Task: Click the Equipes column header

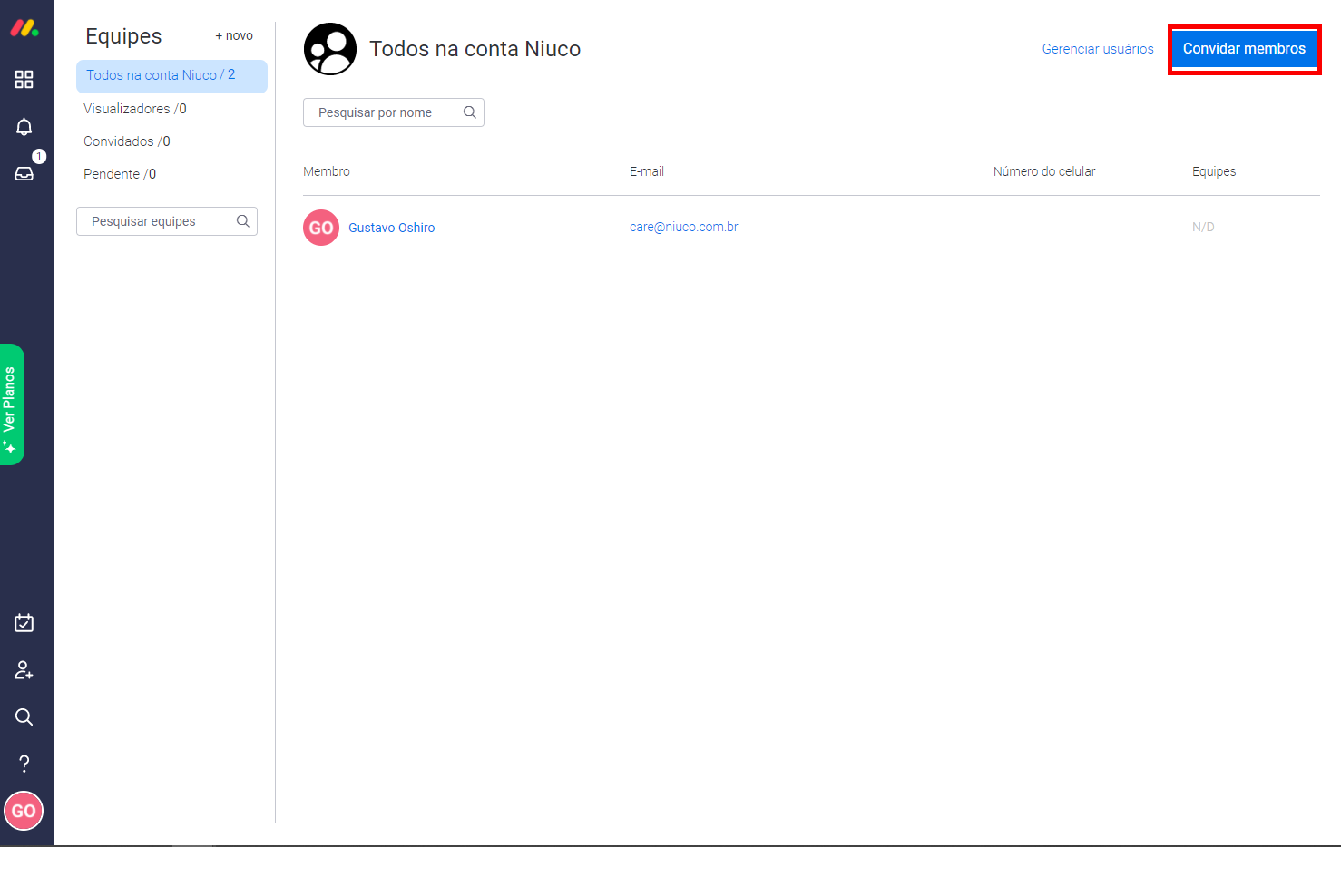Action: 1214,171
